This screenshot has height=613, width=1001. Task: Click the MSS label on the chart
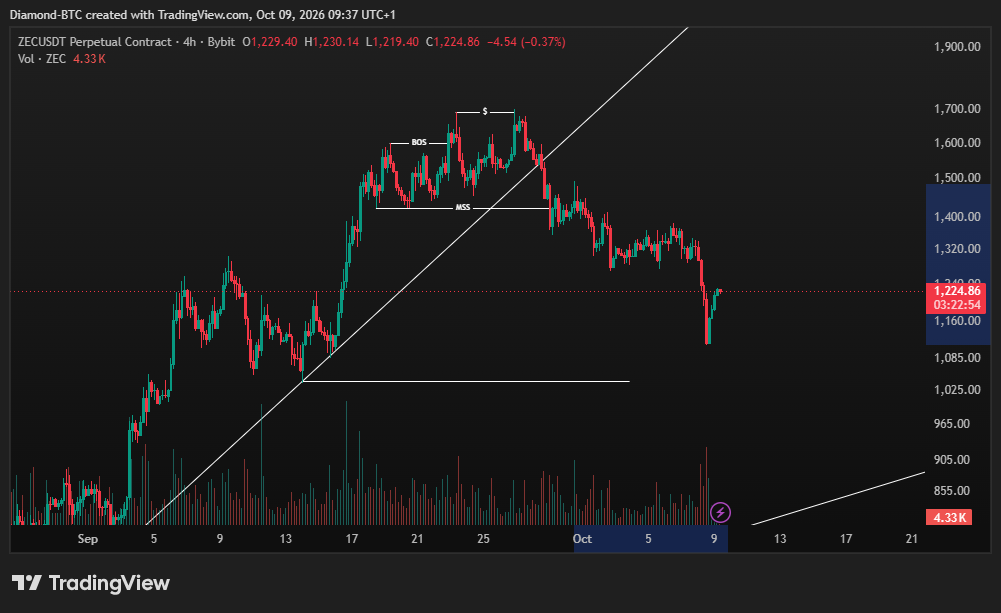463,208
